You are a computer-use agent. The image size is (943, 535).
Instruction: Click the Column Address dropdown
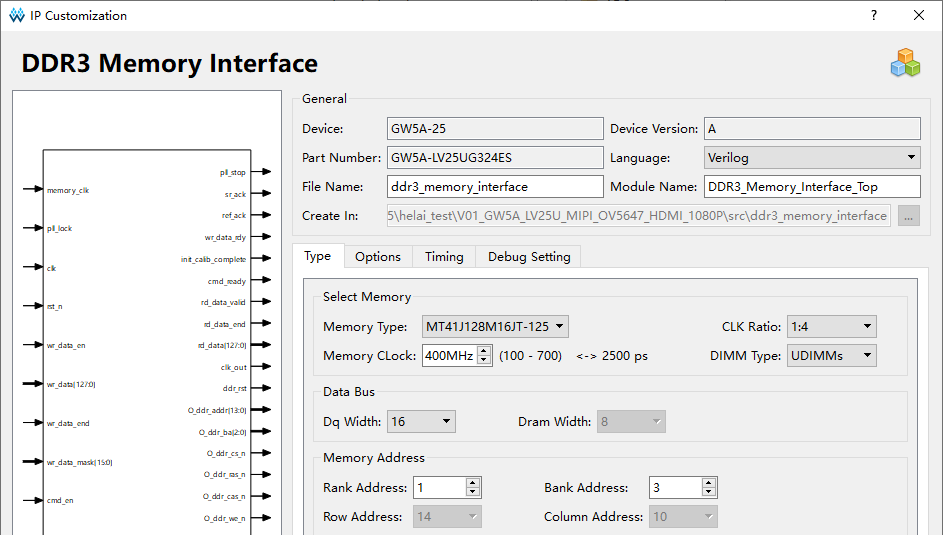tap(683, 516)
